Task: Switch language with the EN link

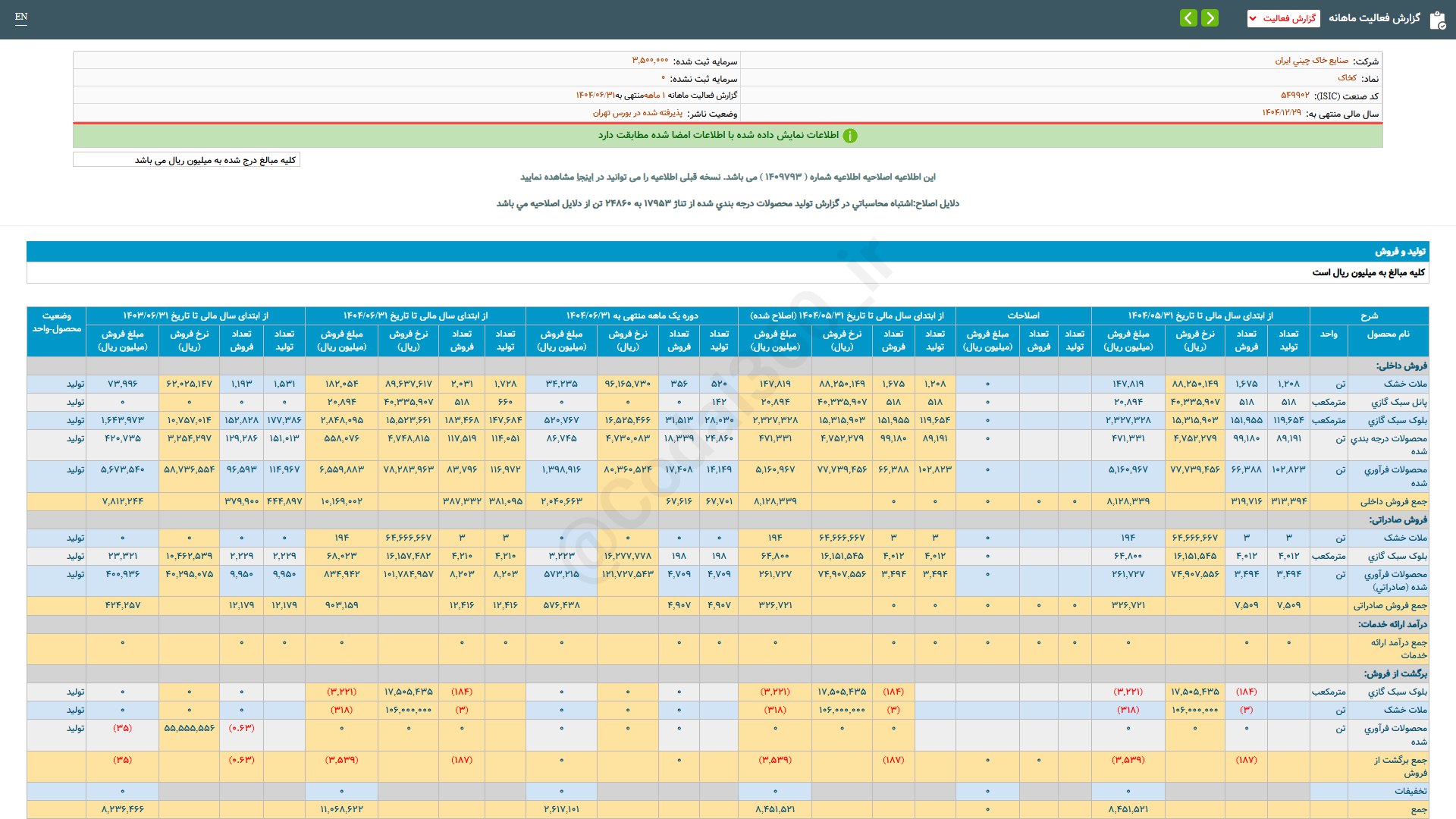Action: click(x=21, y=17)
